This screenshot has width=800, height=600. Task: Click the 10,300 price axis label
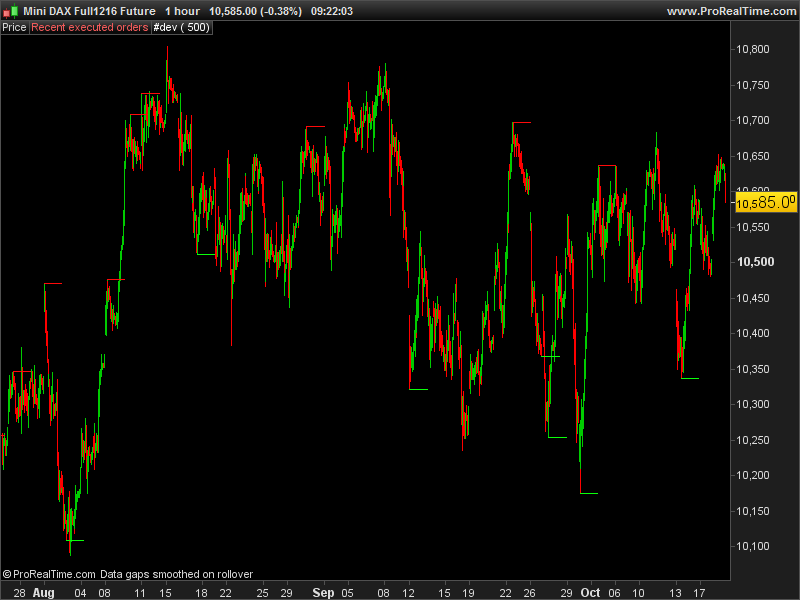[x=753, y=404]
